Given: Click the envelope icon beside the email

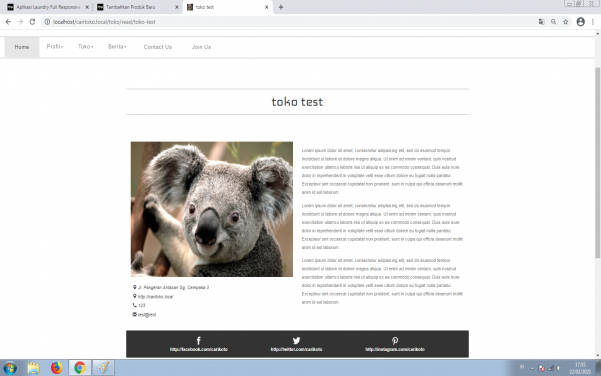Looking at the screenshot, I should pos(135,314).
